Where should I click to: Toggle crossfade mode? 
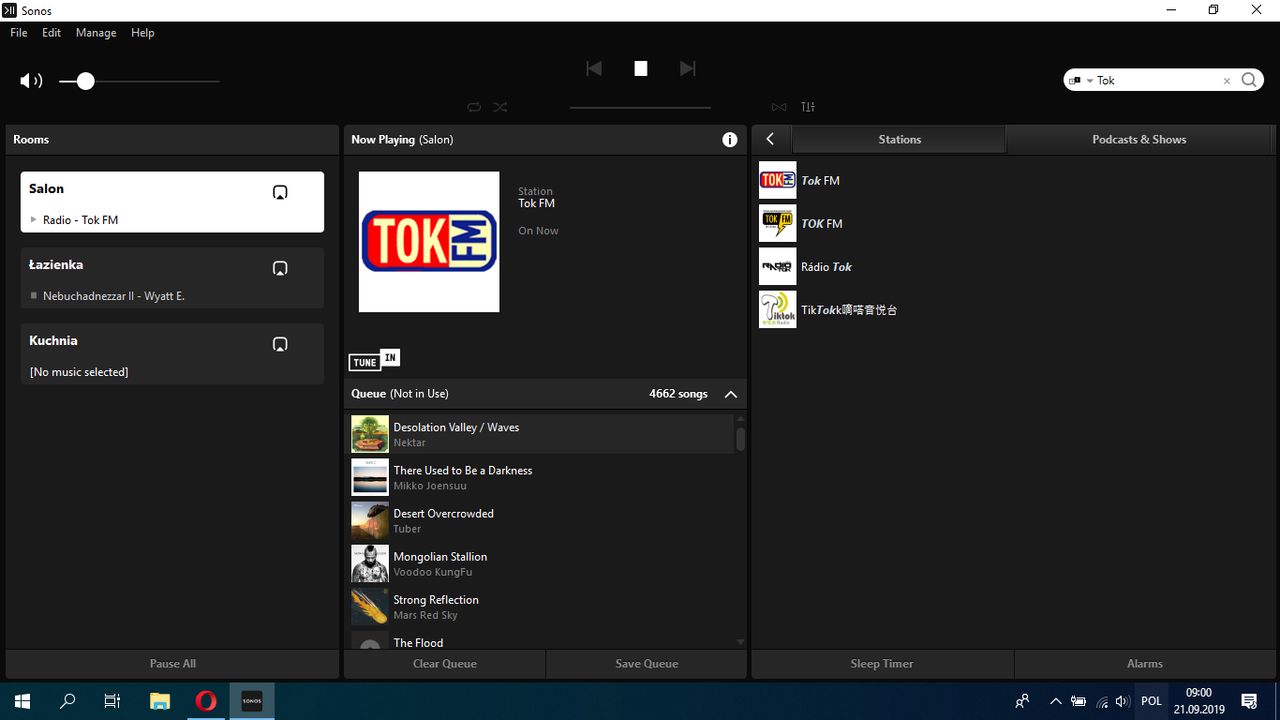coord(779,107)
